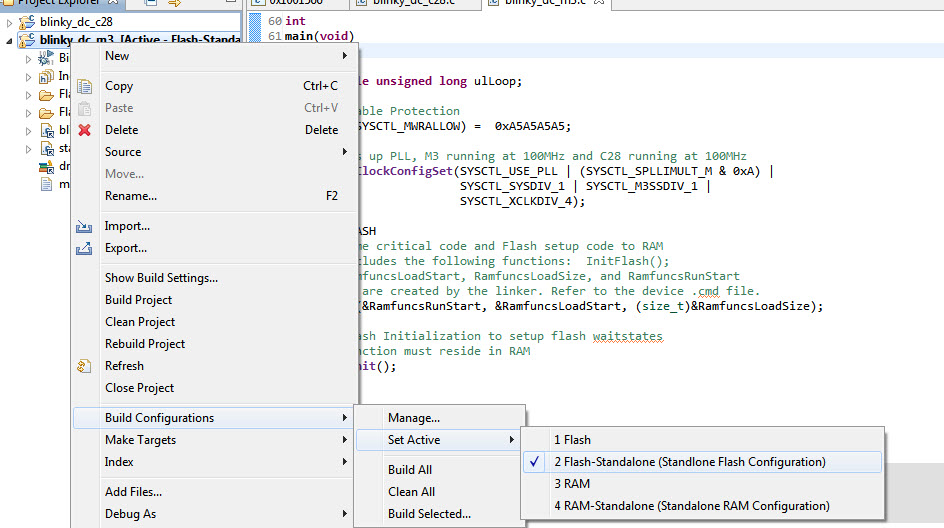
Task: Select Add Files...
Action: tap(213, 492)
